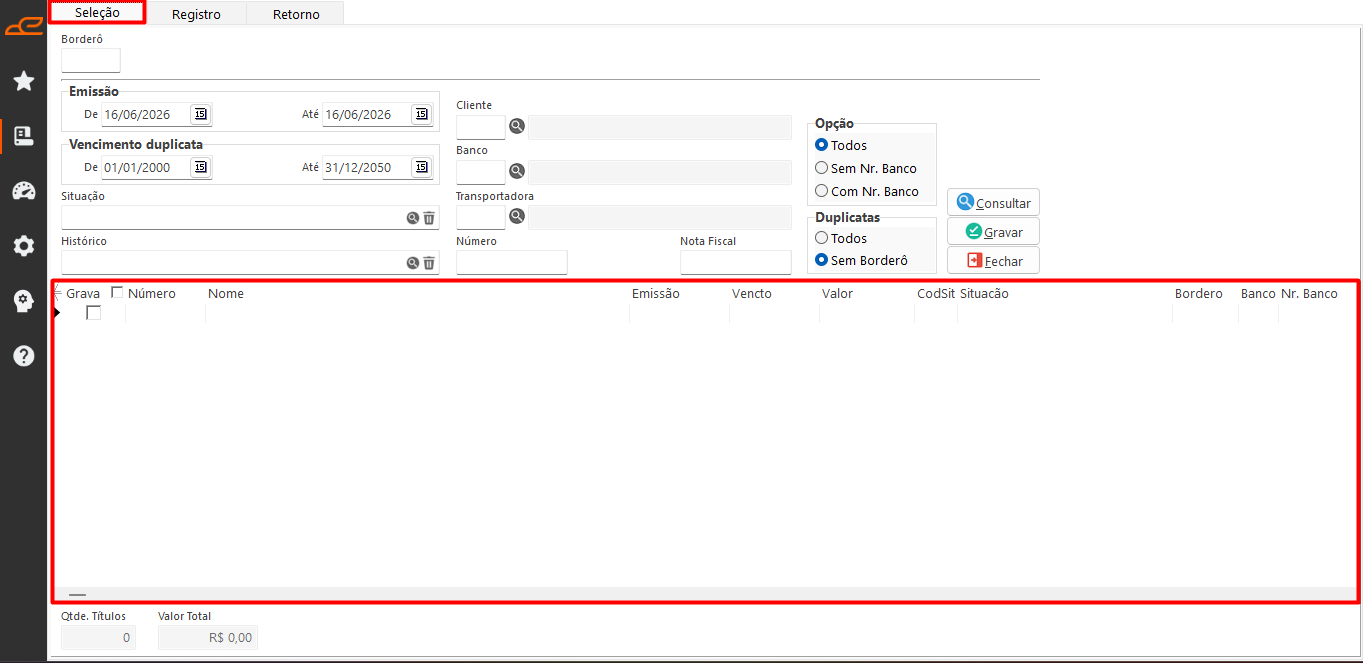Switch to the Retorno tab

pyautogui.click(x=296, y=14)
